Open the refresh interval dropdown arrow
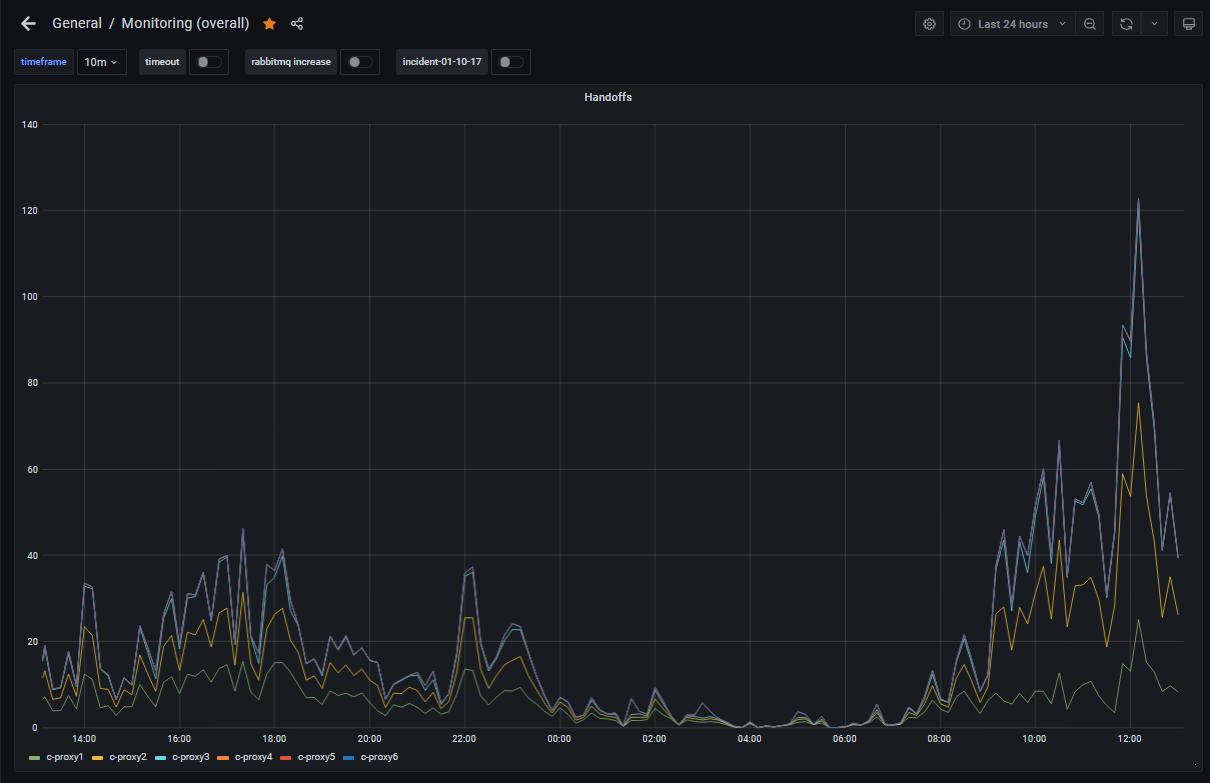1210x783 pixels. coord(1156,24)
